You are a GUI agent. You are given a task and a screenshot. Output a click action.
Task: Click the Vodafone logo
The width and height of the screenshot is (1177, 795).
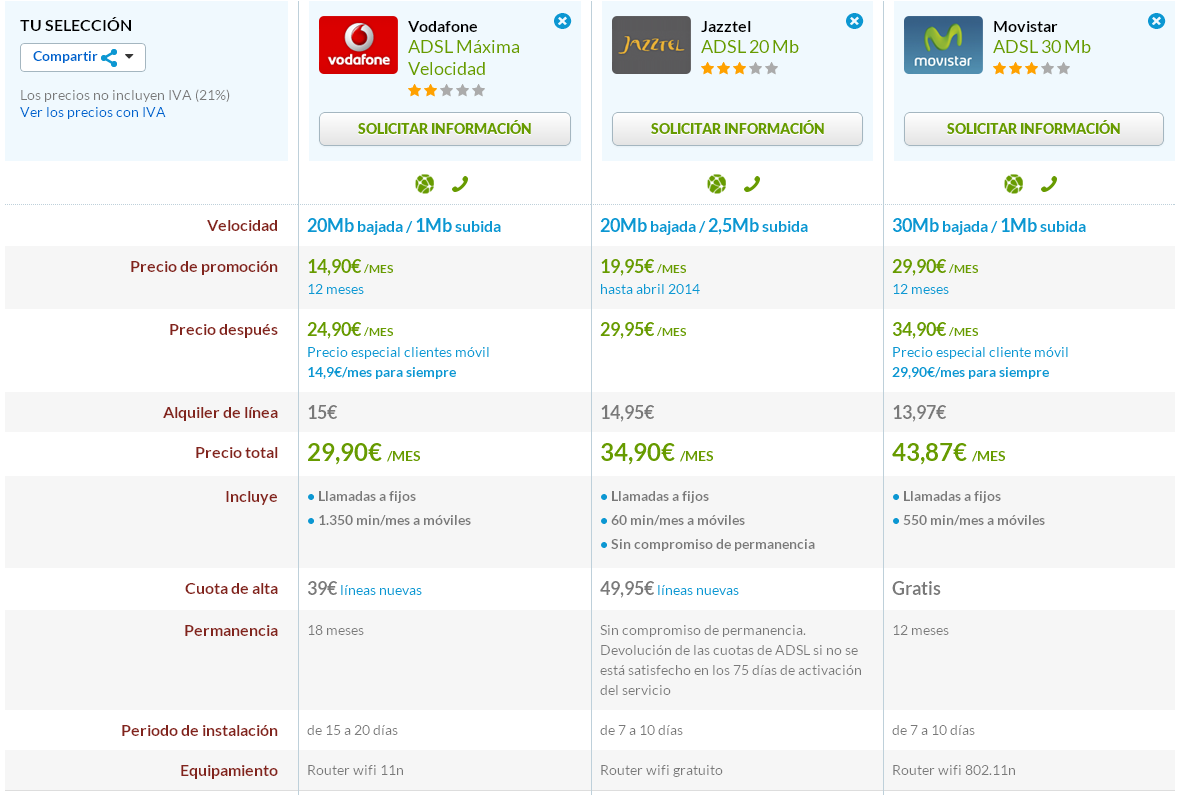[358, 45]
